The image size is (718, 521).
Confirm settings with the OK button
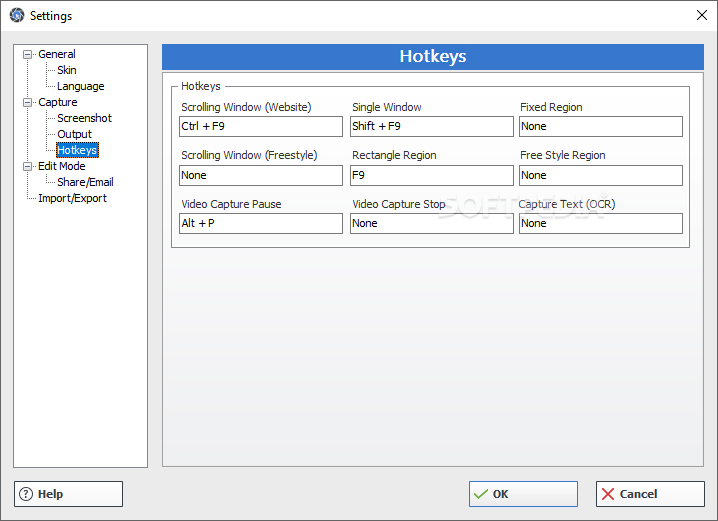[x=523, y=494]
